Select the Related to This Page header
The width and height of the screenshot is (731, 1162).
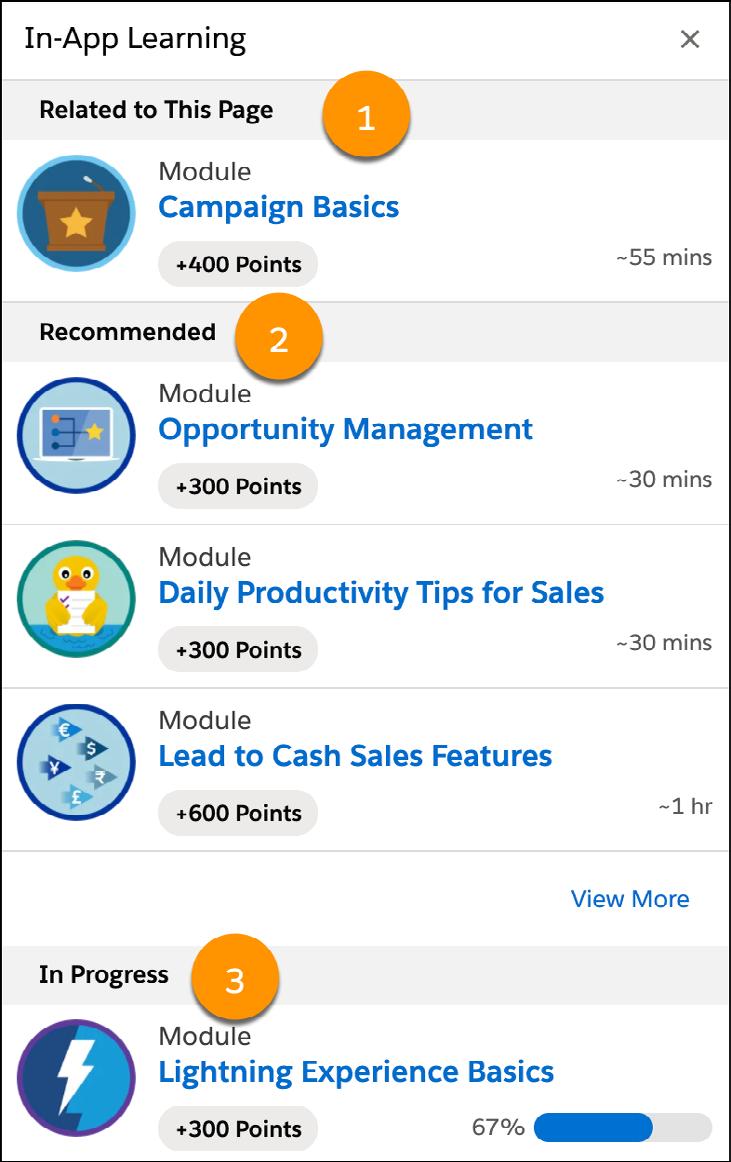tap(156, 110)
